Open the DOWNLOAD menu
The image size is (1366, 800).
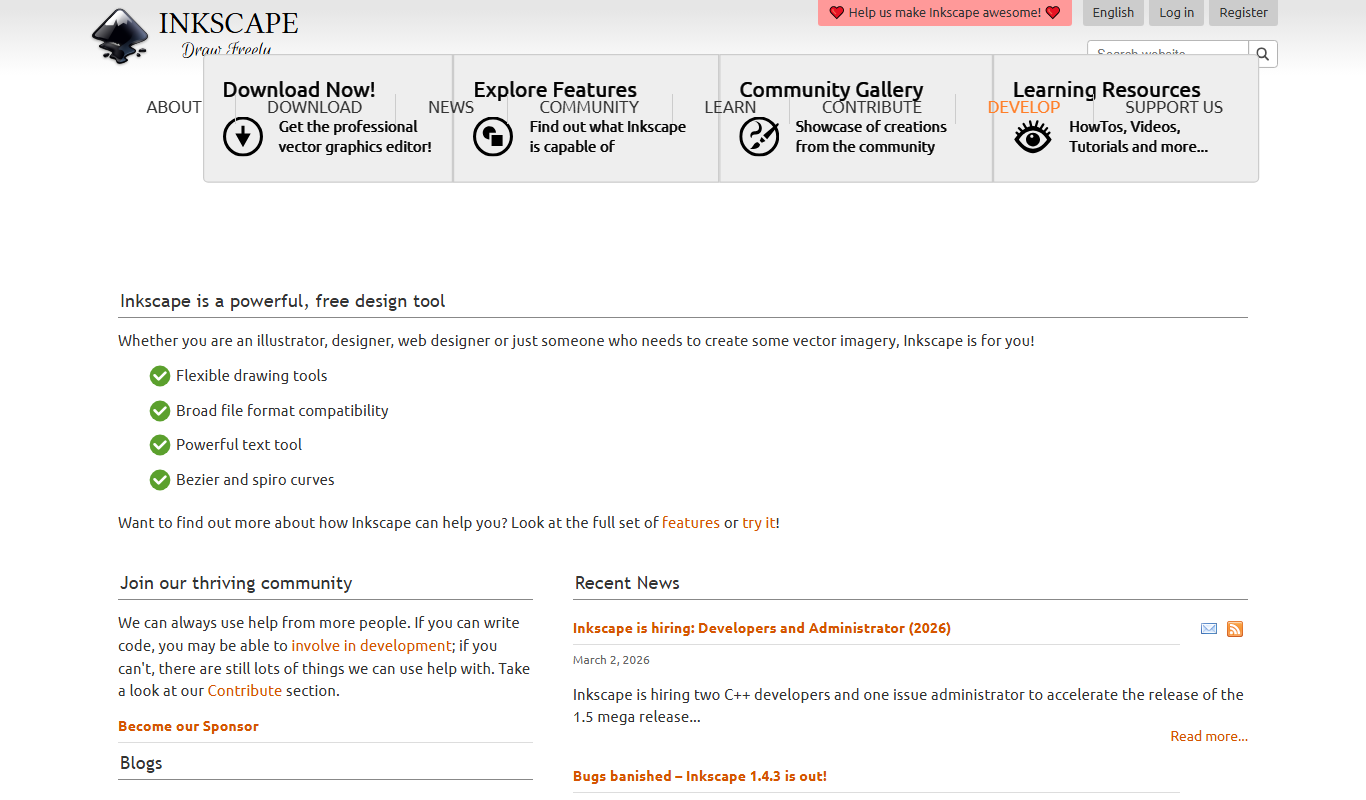tap(315, 107)
